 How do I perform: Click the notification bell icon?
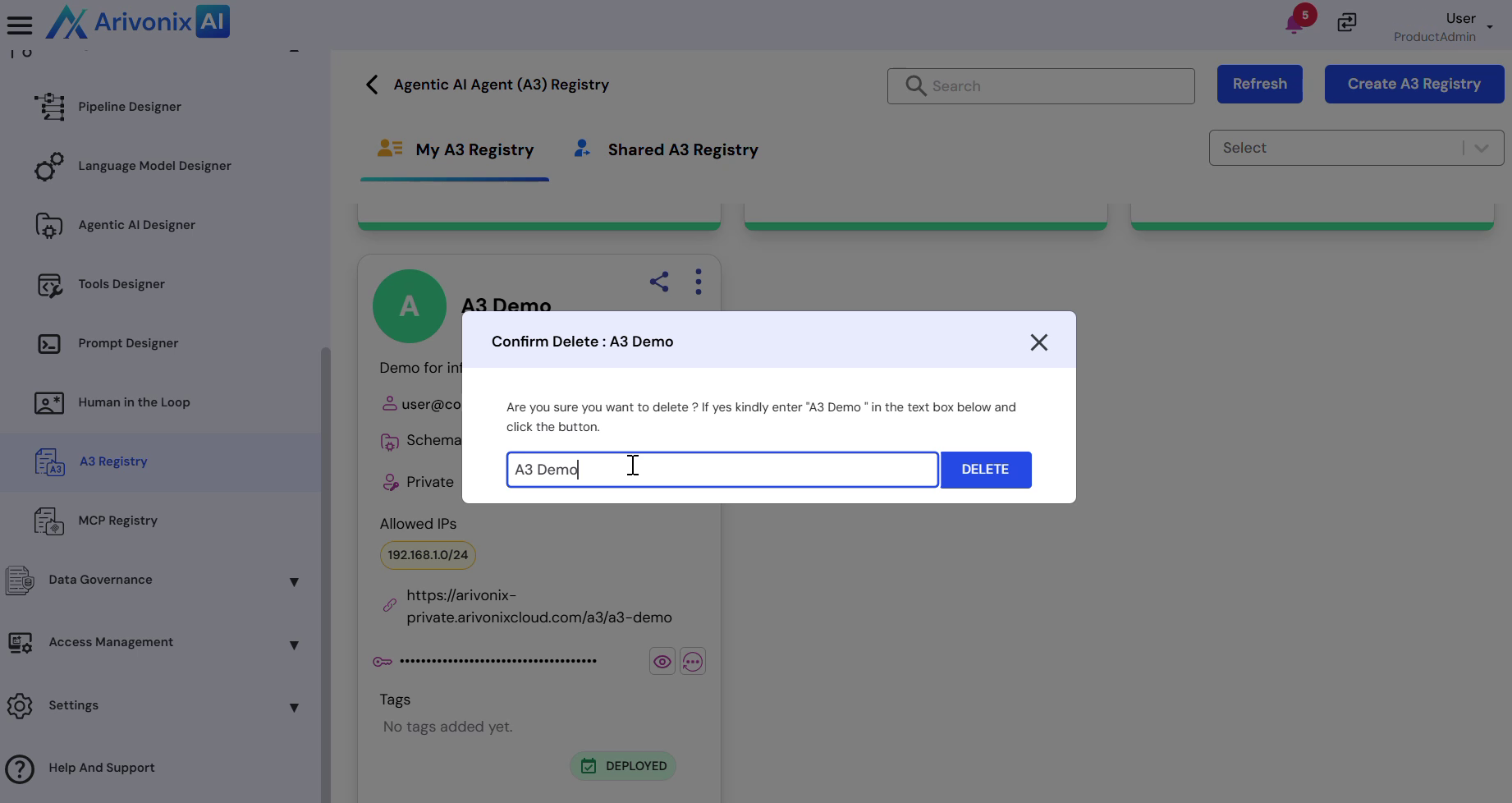click(x=1294, y=24)
